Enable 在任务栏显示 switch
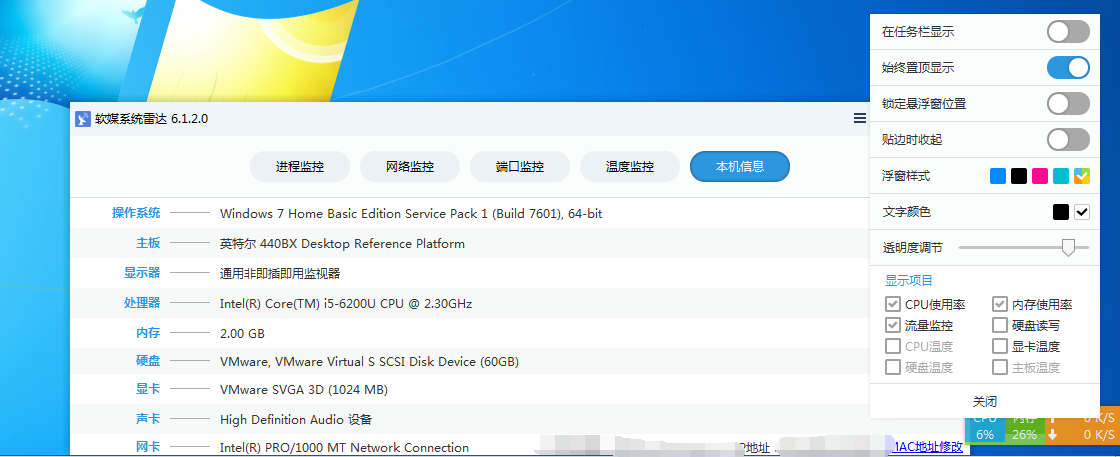This screenshot has width=1120, height=457. coord(1068,31)
